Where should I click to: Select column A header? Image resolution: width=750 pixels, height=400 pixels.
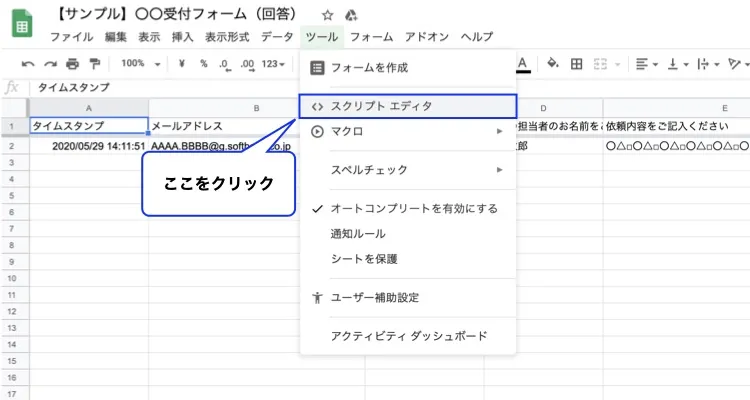89,108
